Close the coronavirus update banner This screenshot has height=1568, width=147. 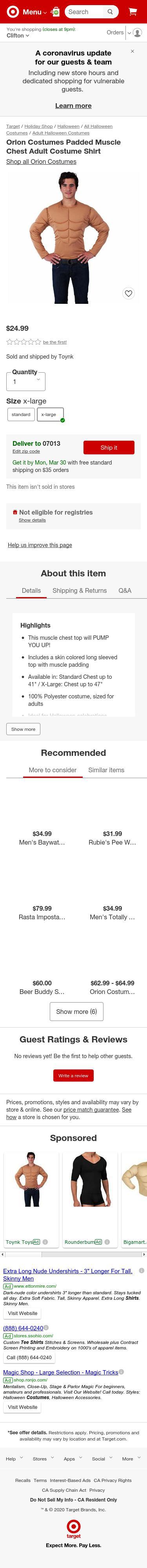click(x=132, y=51)
